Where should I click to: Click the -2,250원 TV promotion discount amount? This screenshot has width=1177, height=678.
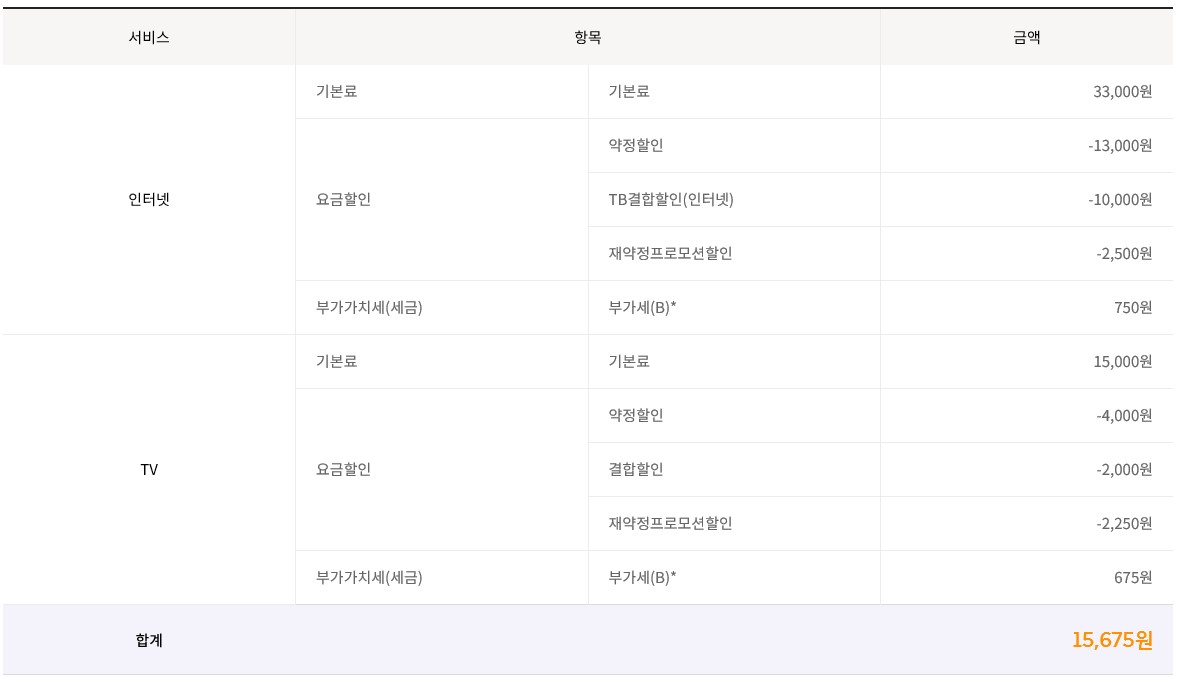point(1124,523)
